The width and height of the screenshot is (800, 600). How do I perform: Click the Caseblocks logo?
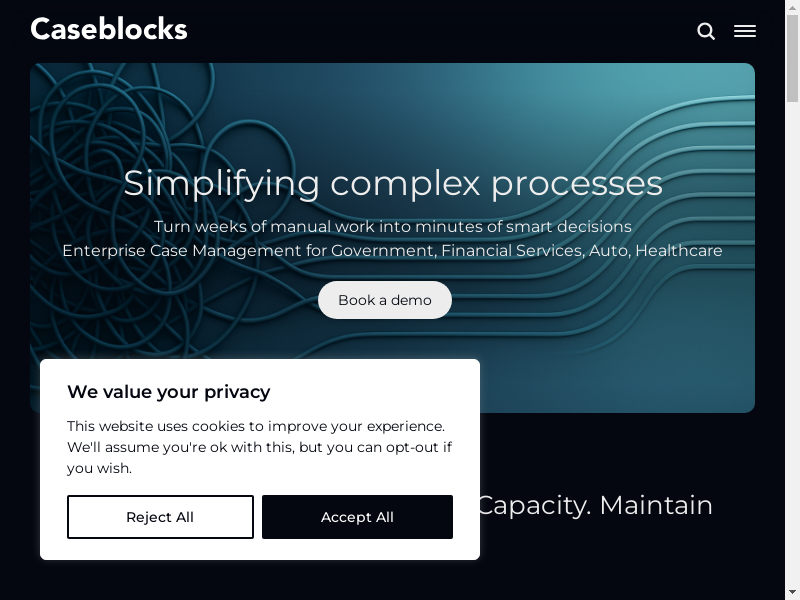109,29
